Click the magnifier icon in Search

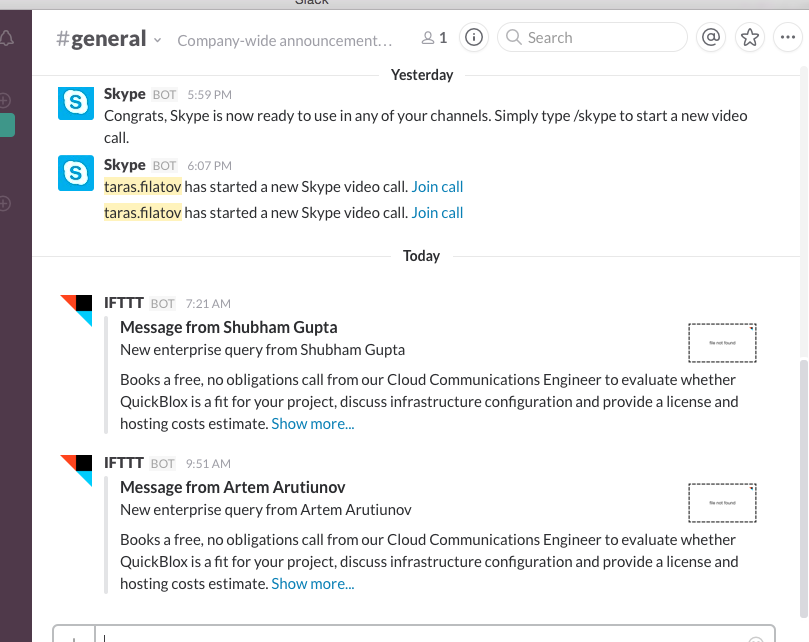(x=513, y=37)
